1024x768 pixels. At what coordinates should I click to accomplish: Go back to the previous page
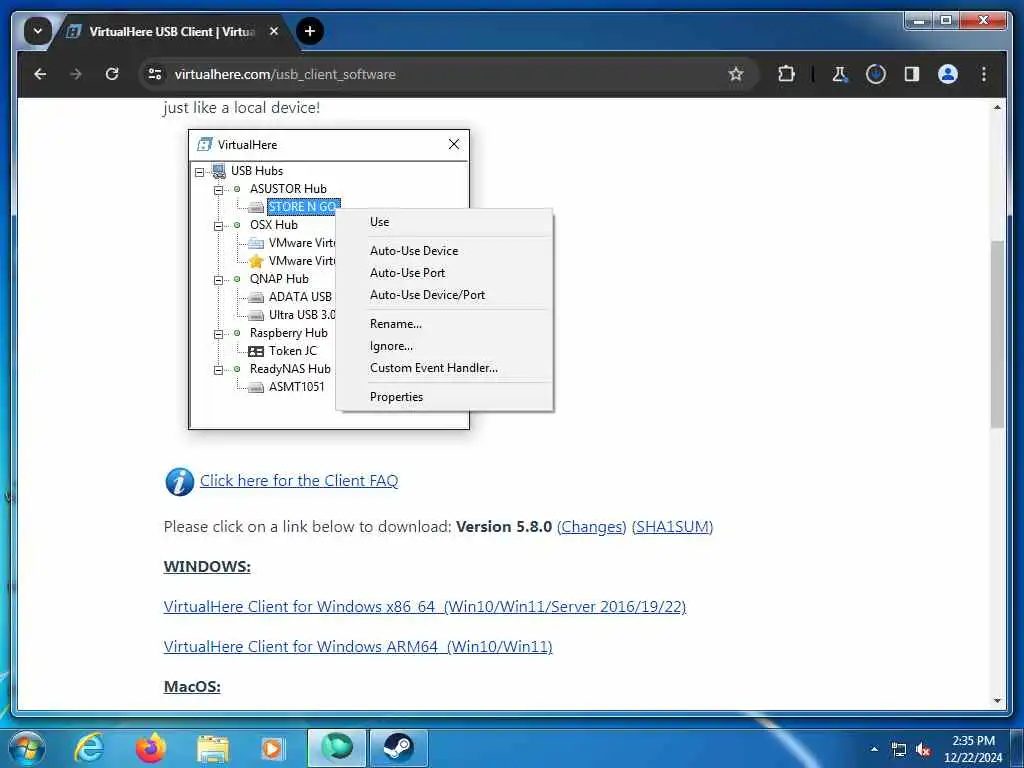coord(40,74)
